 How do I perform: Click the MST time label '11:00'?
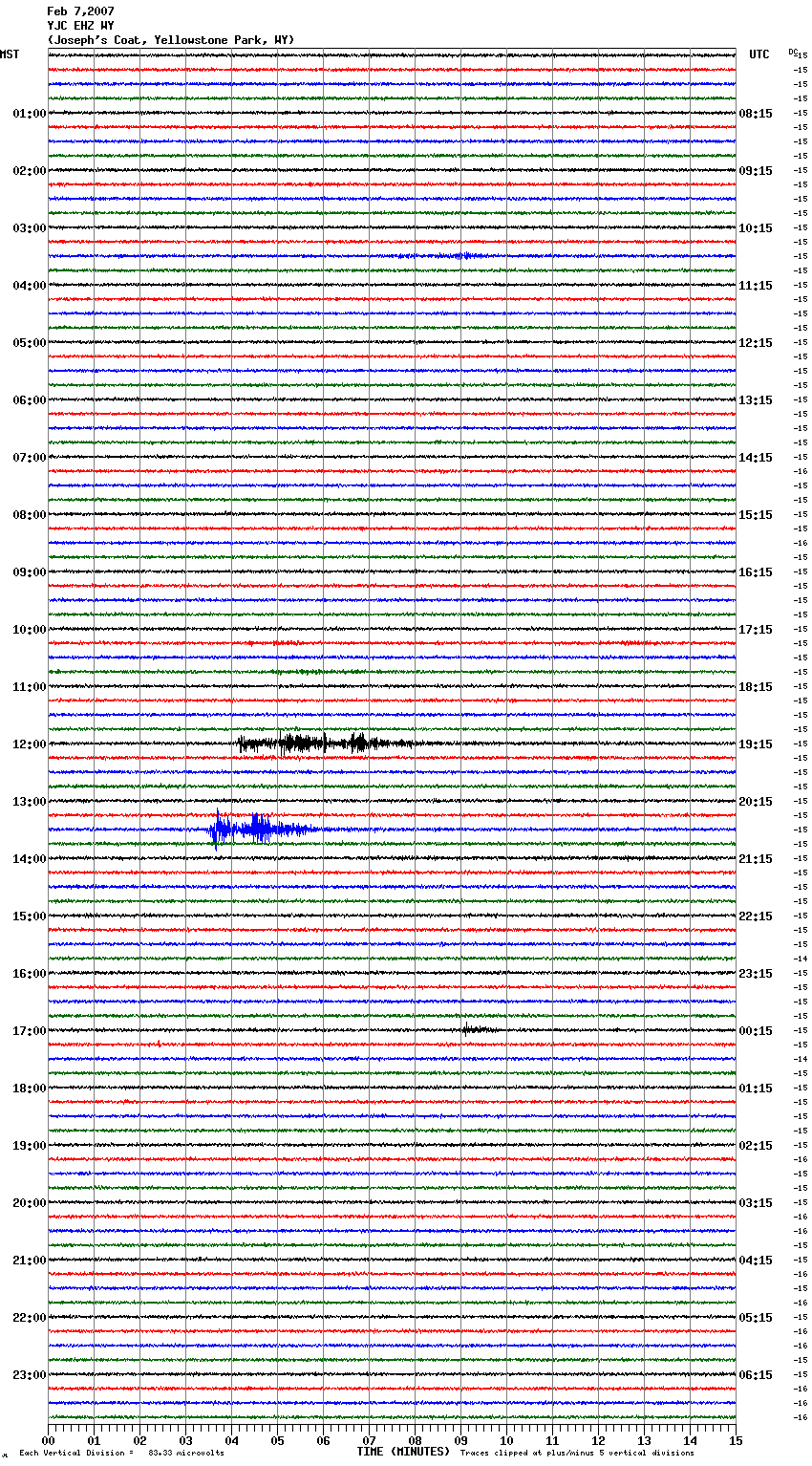pos(30,687)
